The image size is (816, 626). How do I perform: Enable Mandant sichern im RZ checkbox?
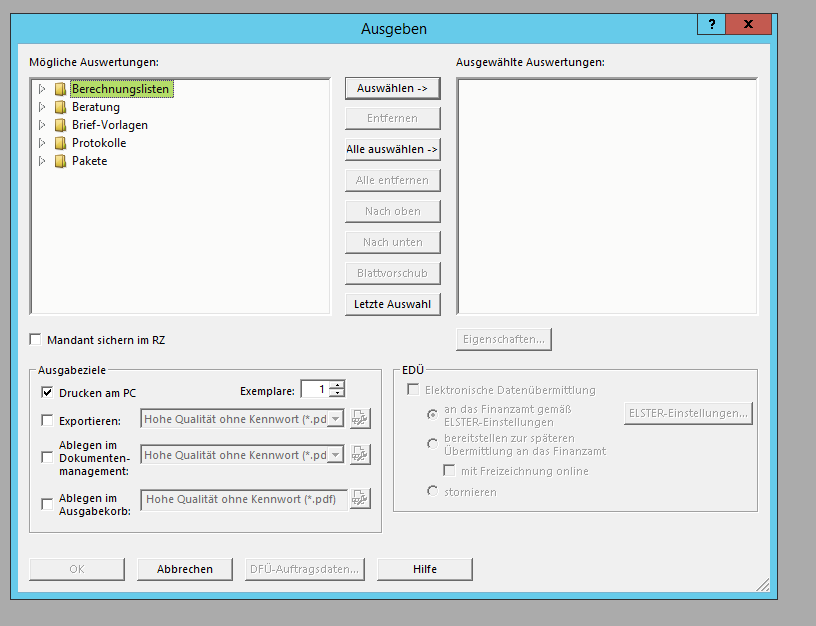point(35,340)
